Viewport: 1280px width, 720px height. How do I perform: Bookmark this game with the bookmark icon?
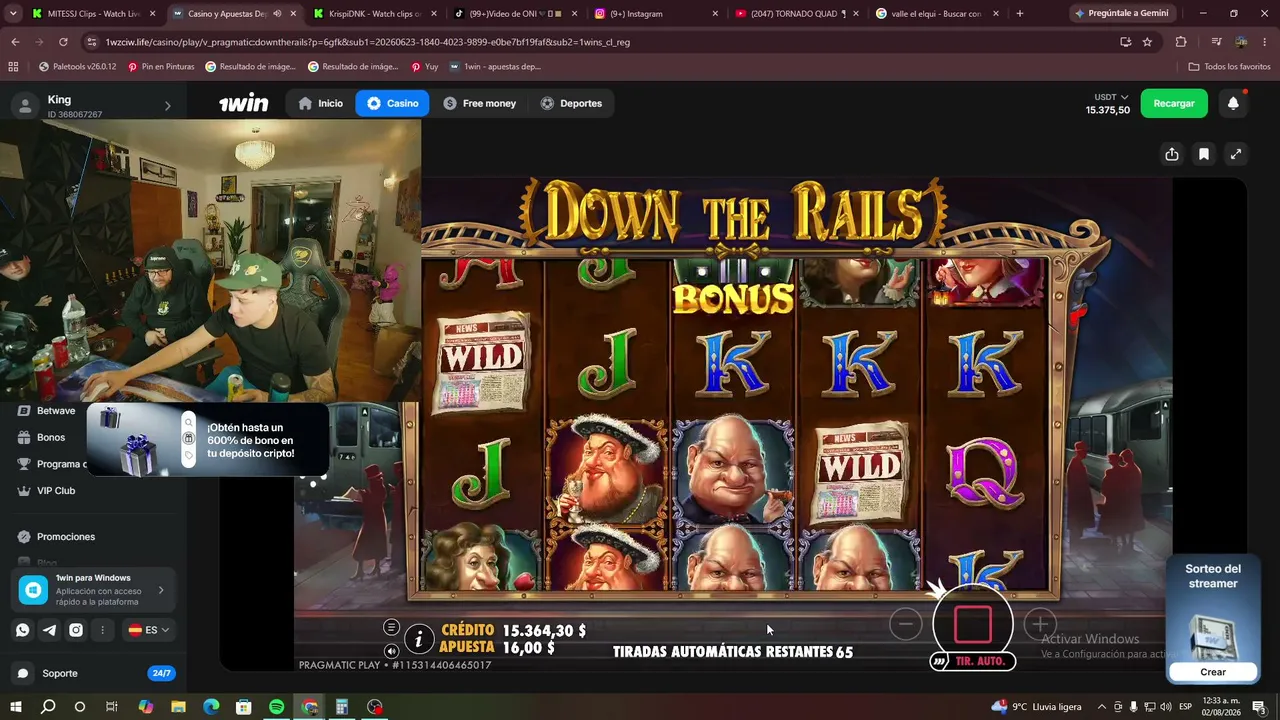point(1204,154)
